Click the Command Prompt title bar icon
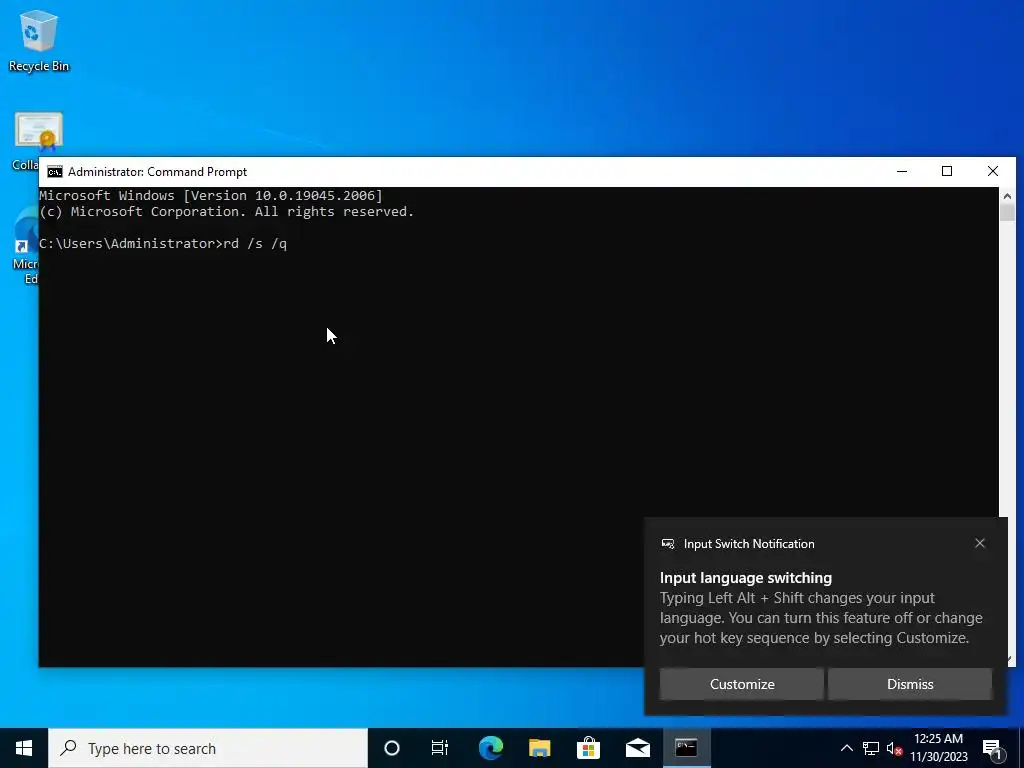This screenshot has height=768, width=1024. pos(55,172)
